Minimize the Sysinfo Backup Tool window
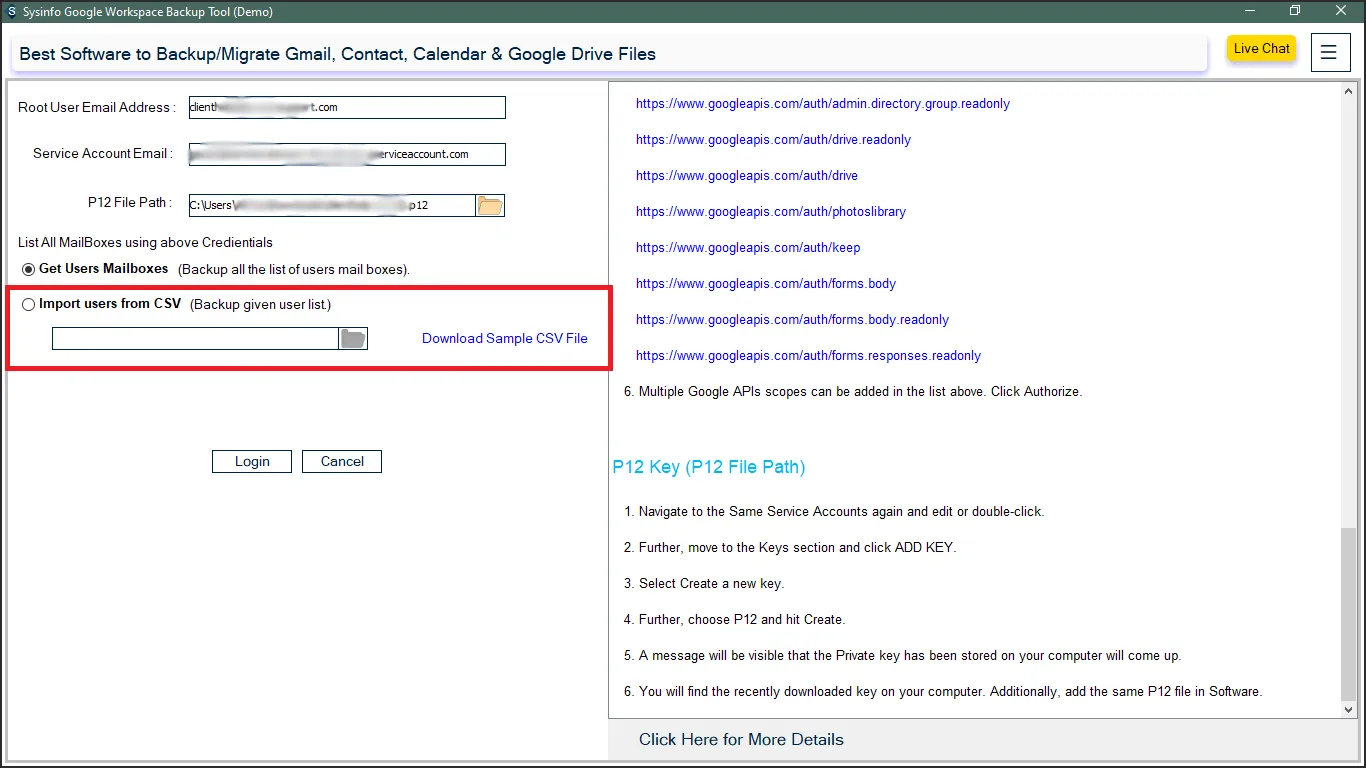Image resolution: width=1366 pixels, height=768 pixels. (x=1250, y=11)
